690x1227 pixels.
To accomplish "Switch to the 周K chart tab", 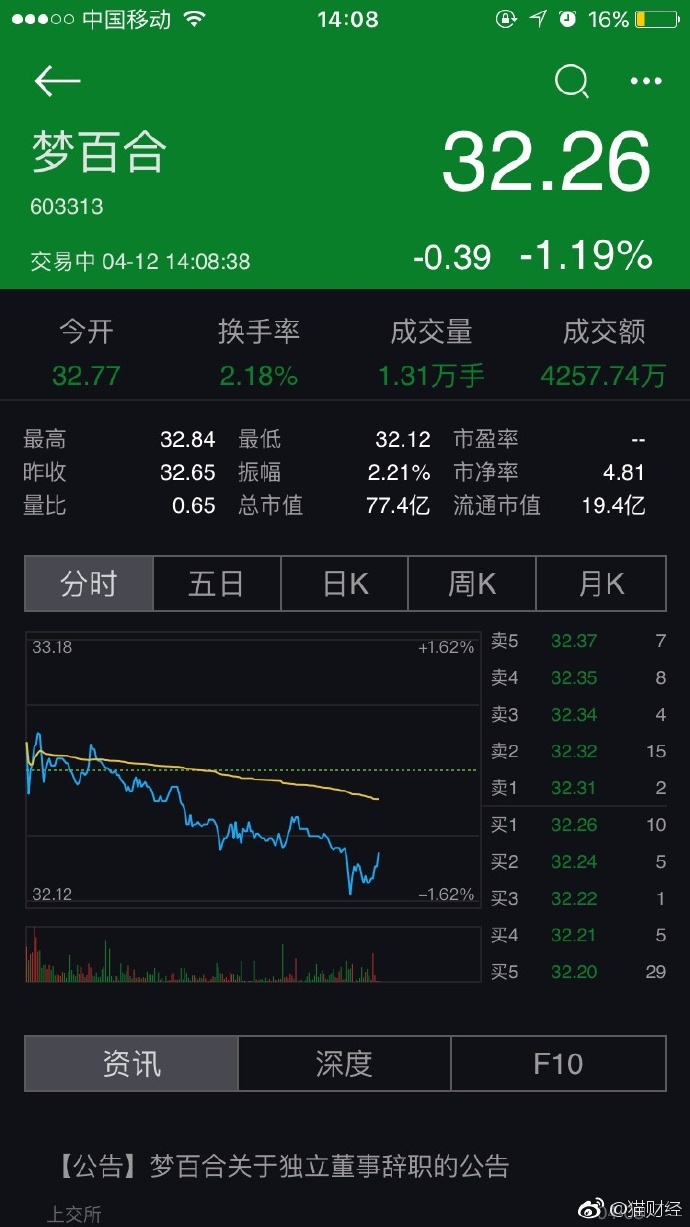I will pos(472,584).
